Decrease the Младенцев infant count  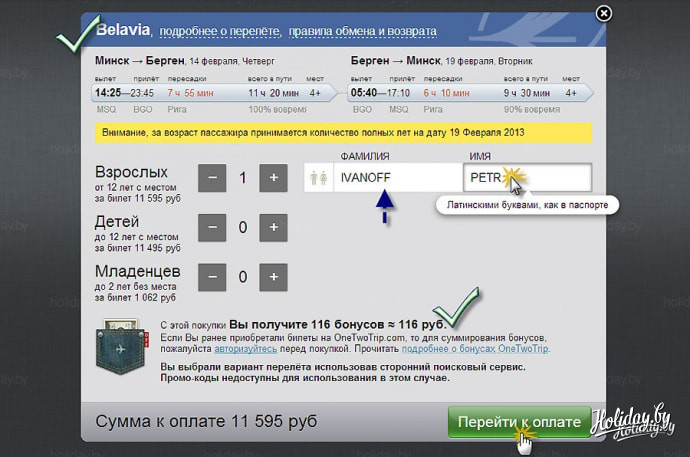tap(211, 275)
